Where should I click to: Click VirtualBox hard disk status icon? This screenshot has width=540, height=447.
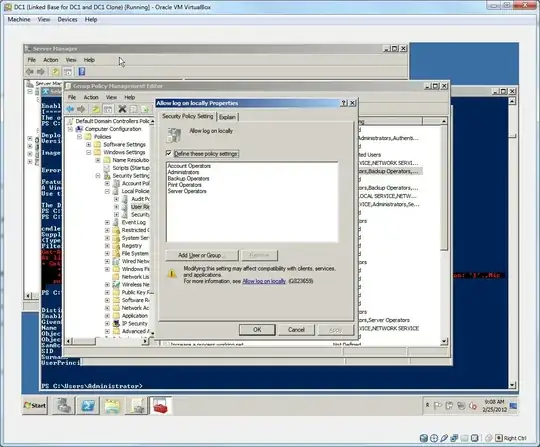tap(424, 438)
